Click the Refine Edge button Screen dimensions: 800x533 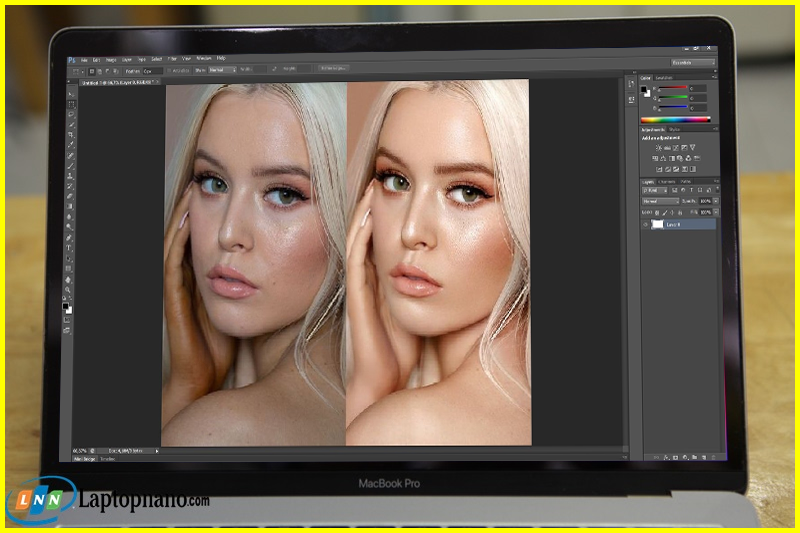coord(333,70)
